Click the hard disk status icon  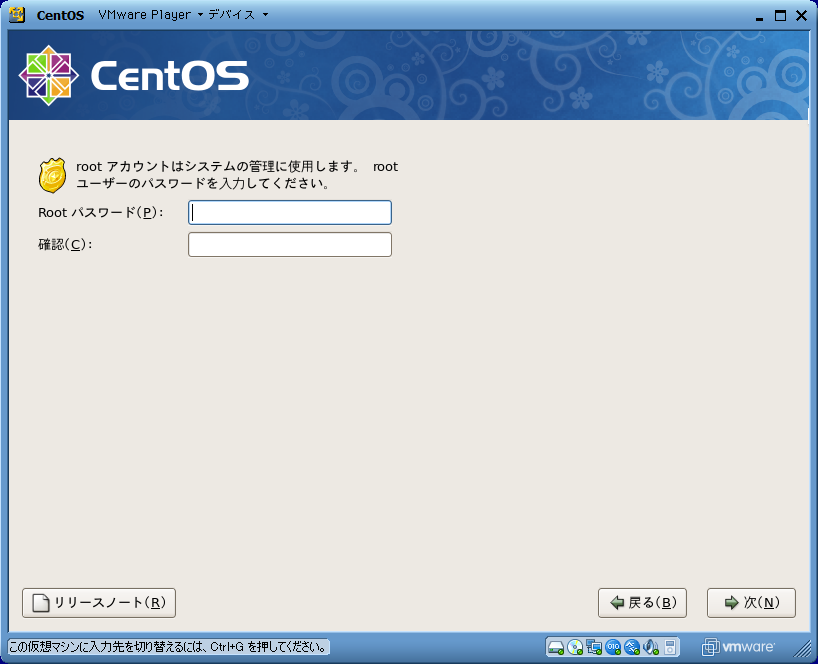pyautogui.click(x=556, y=647)
